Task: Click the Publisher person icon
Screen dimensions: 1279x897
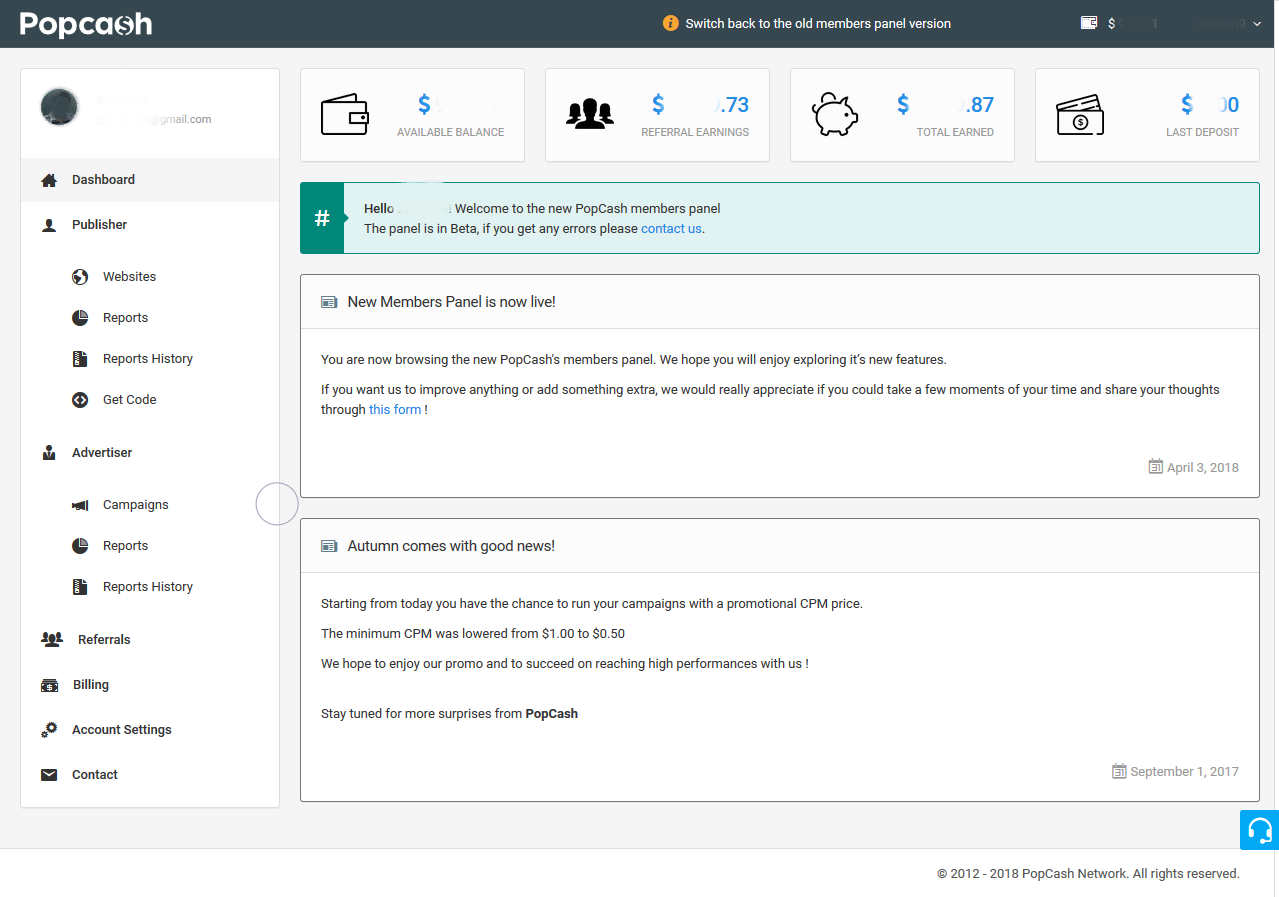Action: tap(49, 225)
